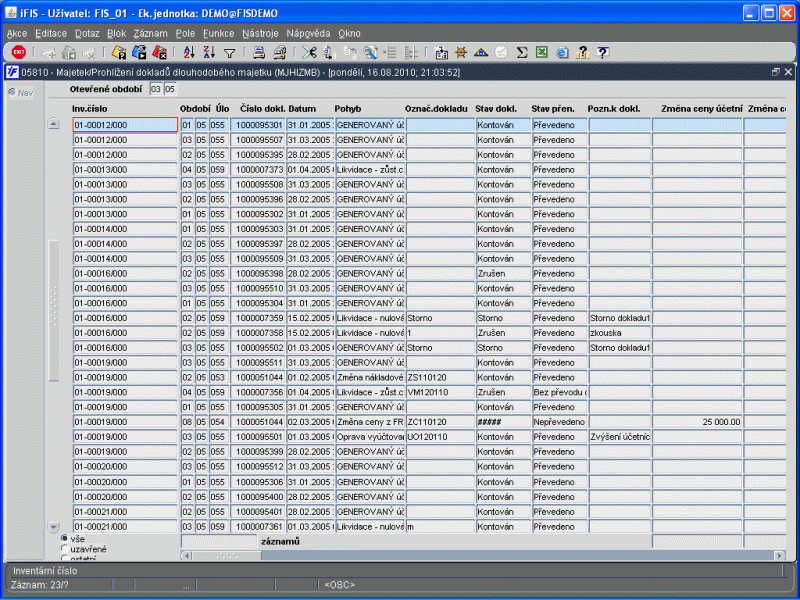Click left arrow of horizontal scrollbar

[187, 554]
